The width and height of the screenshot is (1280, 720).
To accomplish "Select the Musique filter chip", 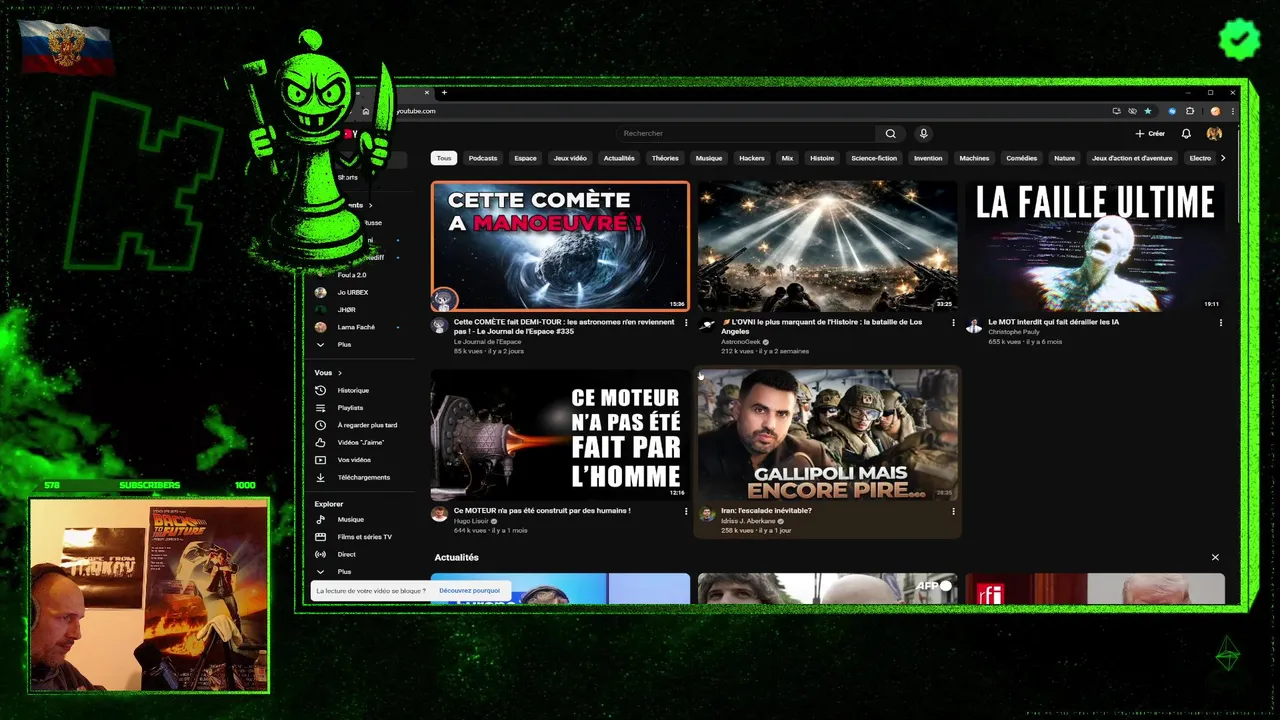I will [709, 158].
